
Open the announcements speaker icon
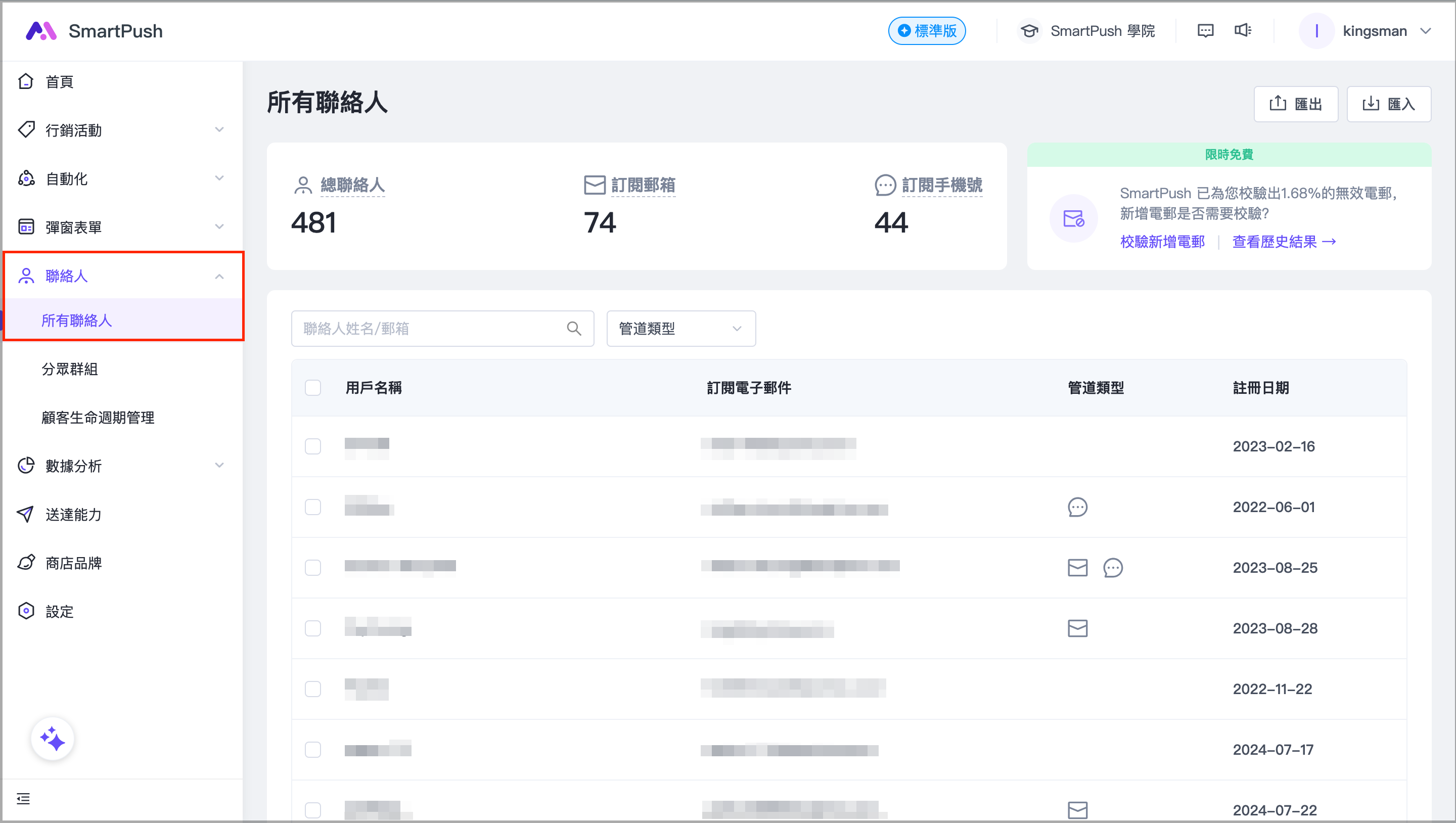[1242, 30]
